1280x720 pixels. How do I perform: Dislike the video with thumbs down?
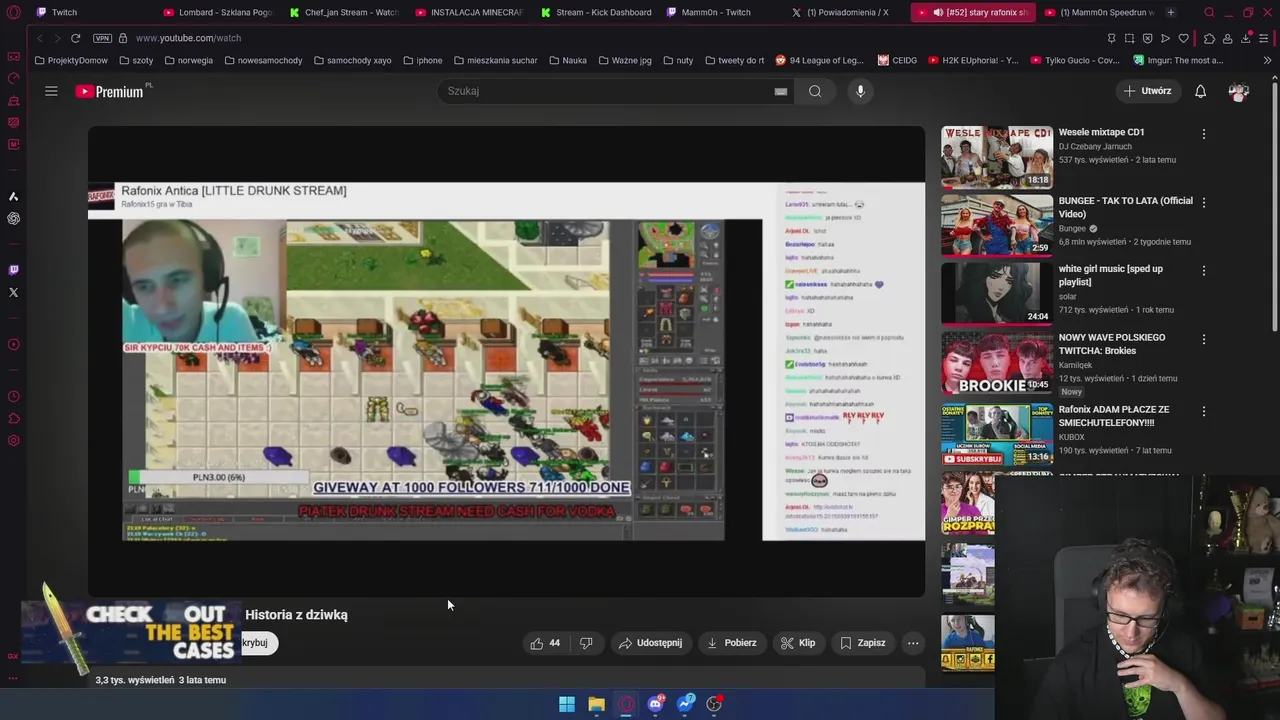click(x=586, y=643)
